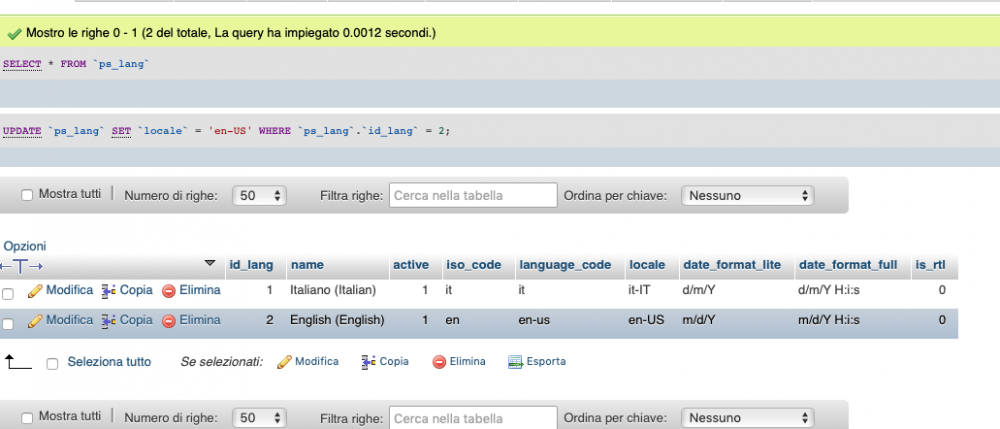
Task: Open the top 'Ordina per chiave' dropdown
Action: pyautogui.click(x=747, y=196)
